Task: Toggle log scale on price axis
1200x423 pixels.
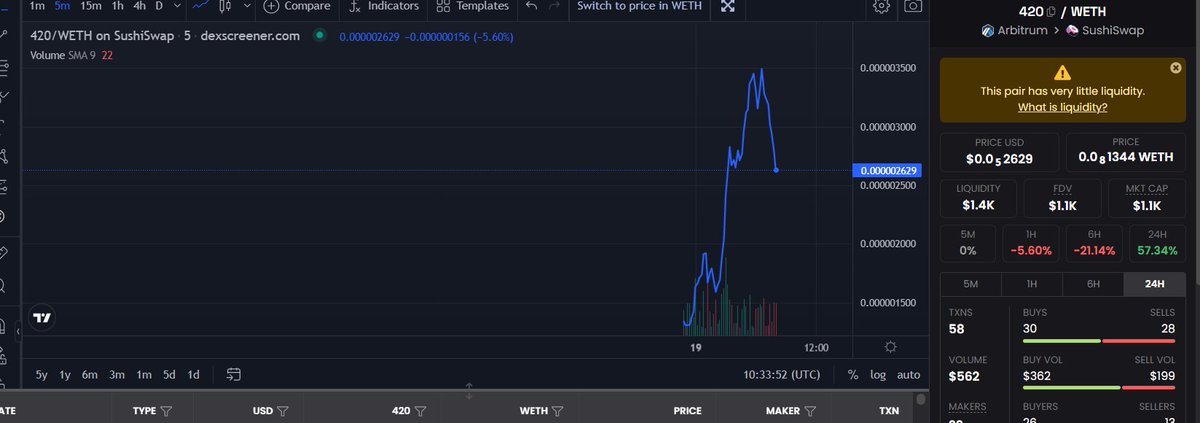Action: tap(878, 375)
